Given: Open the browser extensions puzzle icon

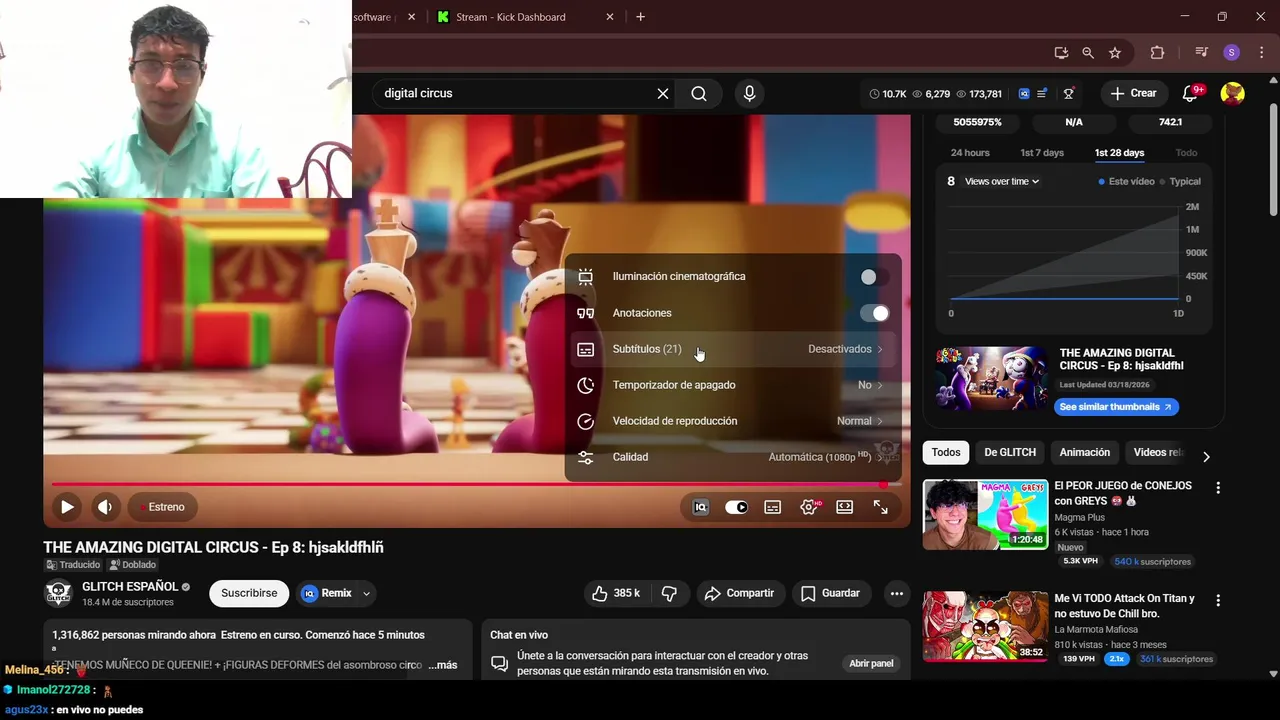Looking at the screenshot, I should click(x=1157, y=53).
